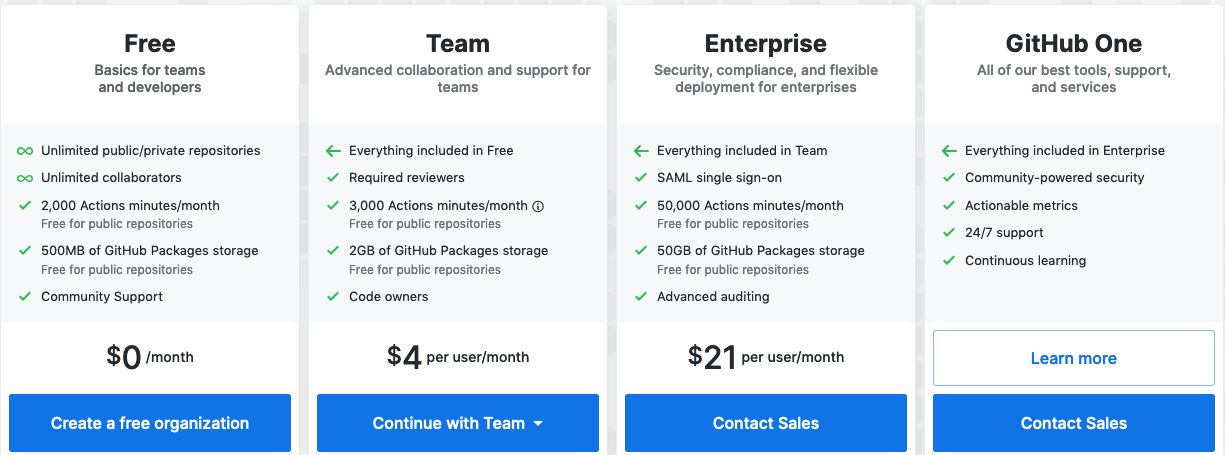The image size is (1225, 455).
Task: Open the Continue with Team dropdown caret
Action: pyautogui.click(x=538, y=424)
